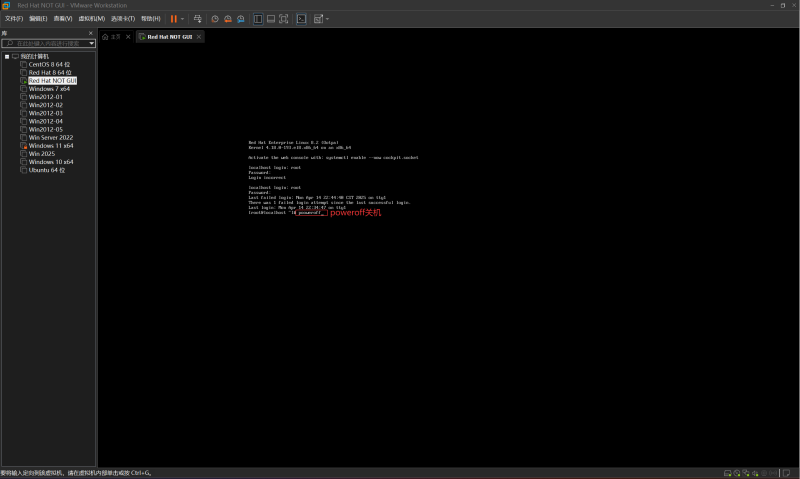This screenshot has width=800, height=479.
Task: Enter full screen mode via toolbar icon
Action: click(x=284, y=19)
